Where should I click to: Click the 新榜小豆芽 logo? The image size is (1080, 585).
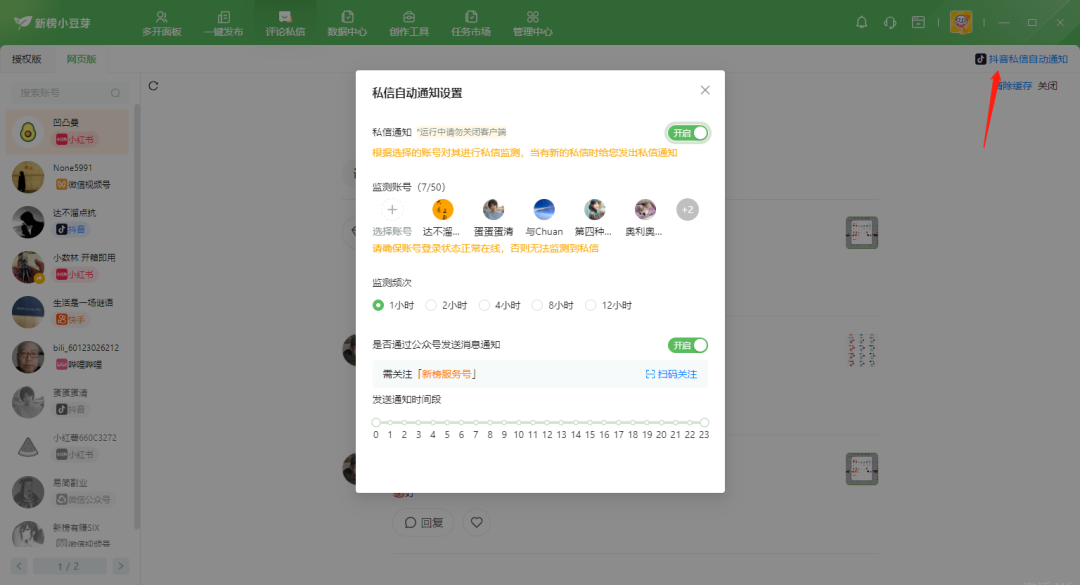[52, 23]
